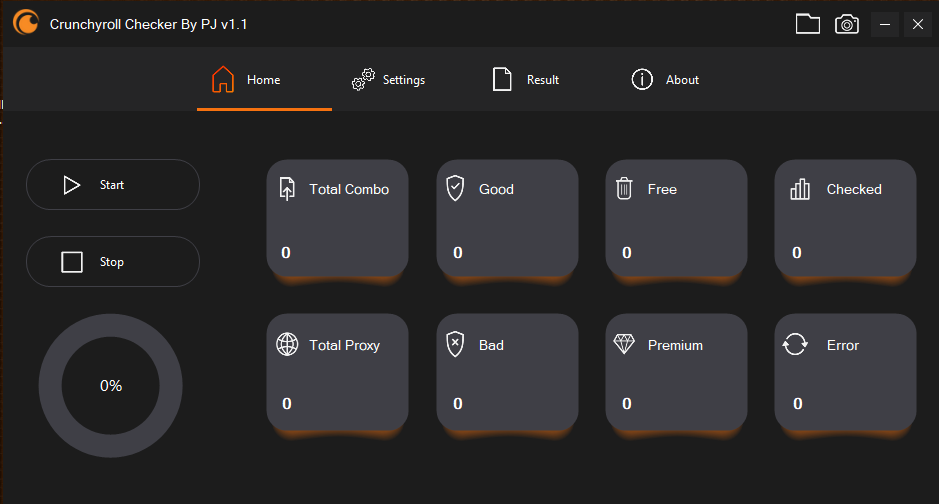Click the Premium diamond icon
Screen dimensions: 939x504
click(x=624, y=344)
